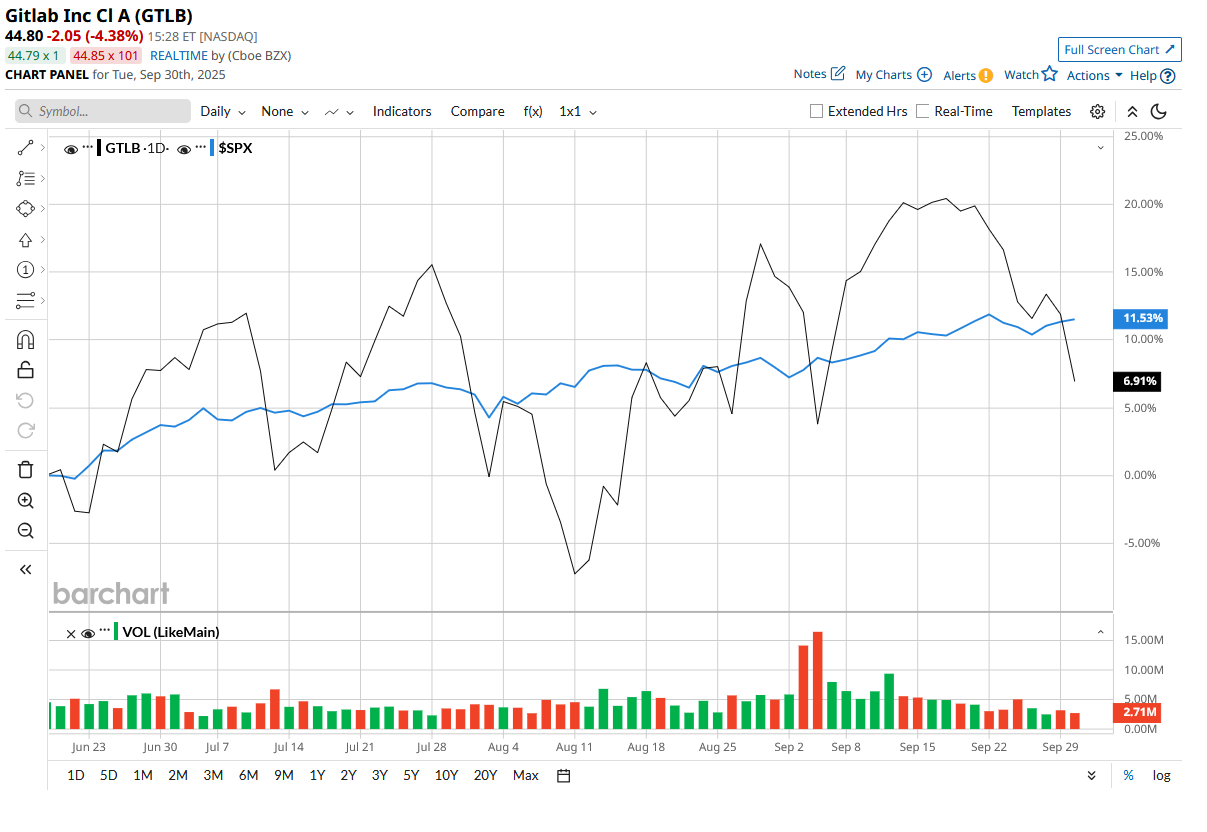Click the VOL green color swatch
Screen dimensions: 1207x832
[116, 632]
